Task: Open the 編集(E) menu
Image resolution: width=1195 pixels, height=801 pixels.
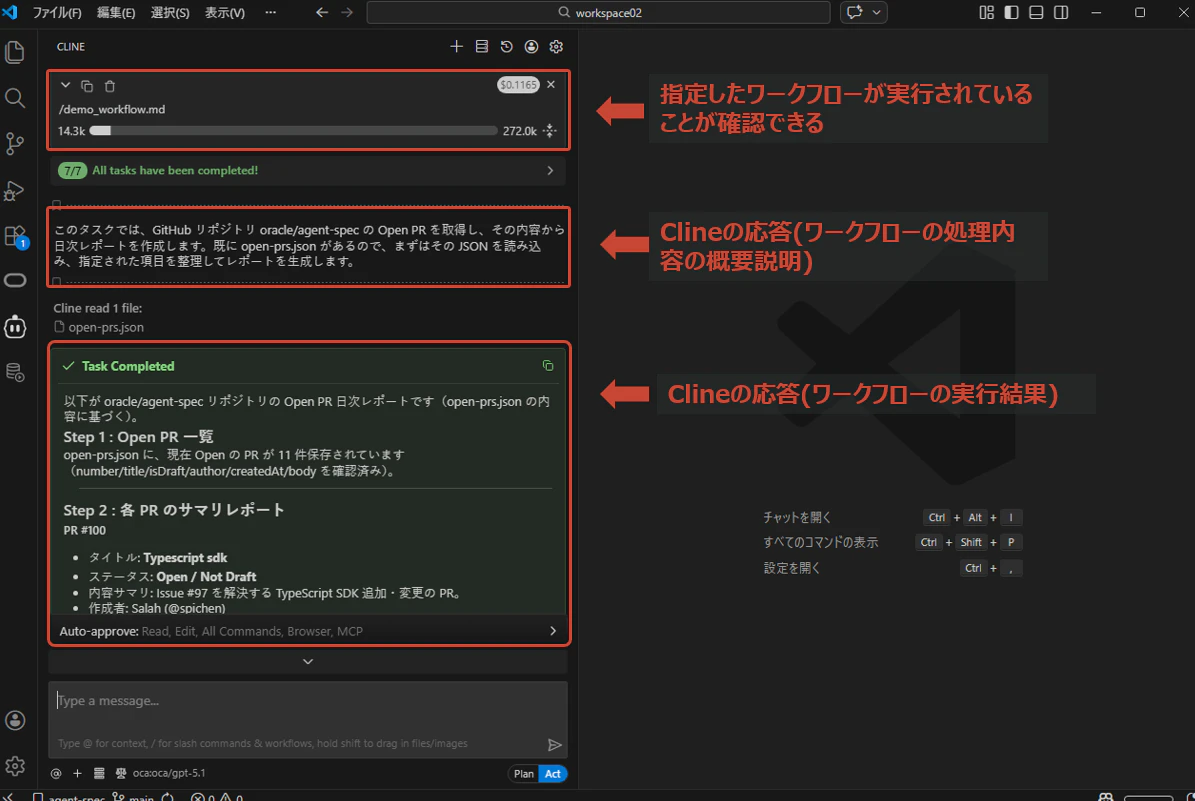Action: click(x=116, y=13)
